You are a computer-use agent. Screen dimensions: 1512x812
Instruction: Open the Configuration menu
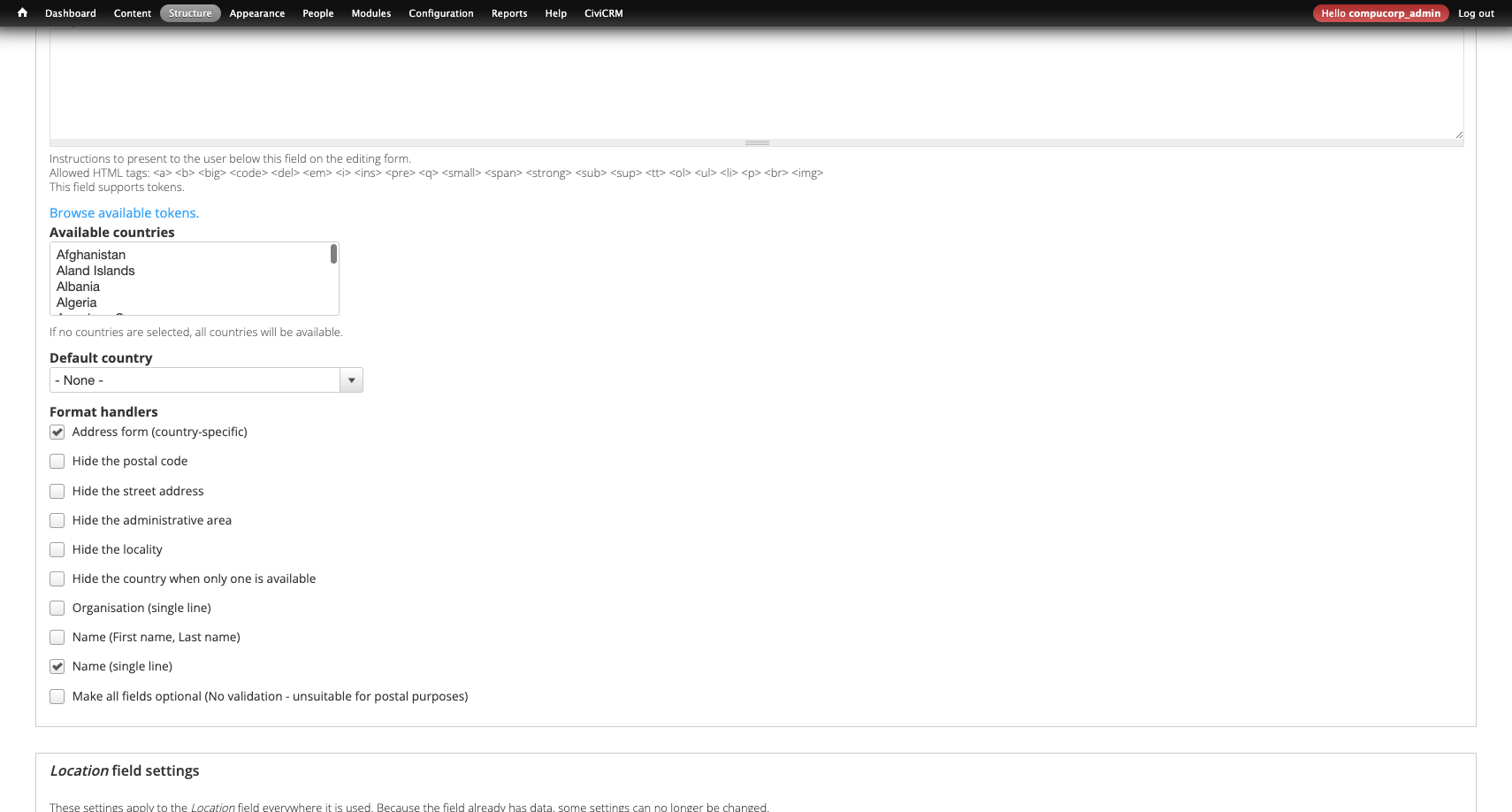pyautogui.click(x=440, y=13)
